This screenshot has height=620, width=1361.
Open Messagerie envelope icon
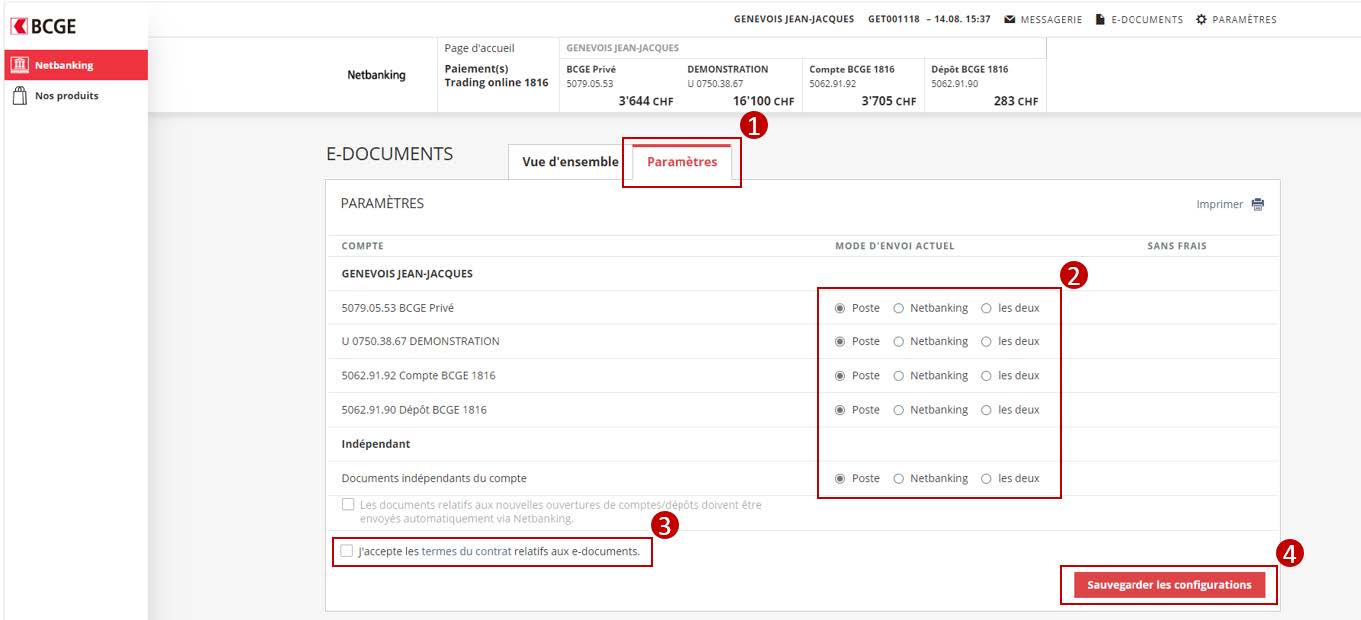click(x=1010, y=19)
